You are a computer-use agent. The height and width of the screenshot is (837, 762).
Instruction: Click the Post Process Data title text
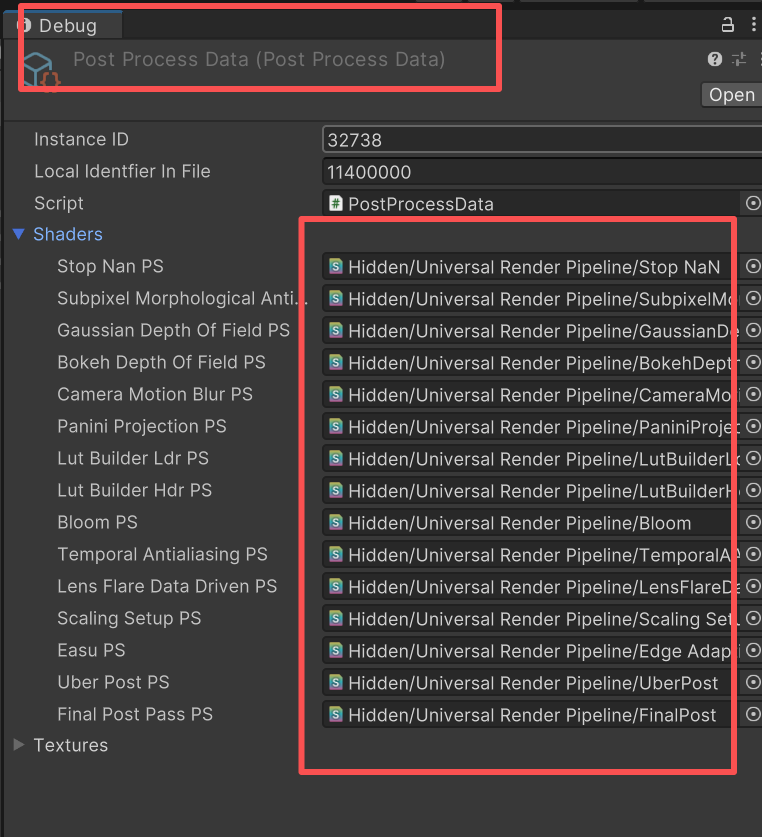pyautogui.click(x=259, y=59)
